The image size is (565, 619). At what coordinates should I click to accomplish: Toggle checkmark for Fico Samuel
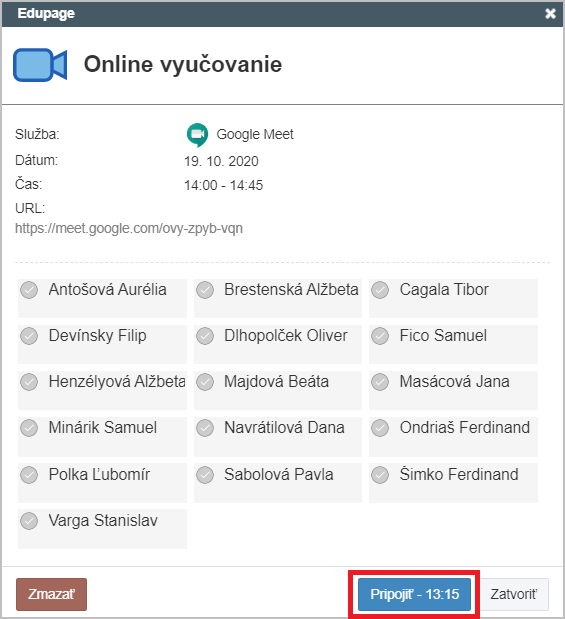click(380, 336)
